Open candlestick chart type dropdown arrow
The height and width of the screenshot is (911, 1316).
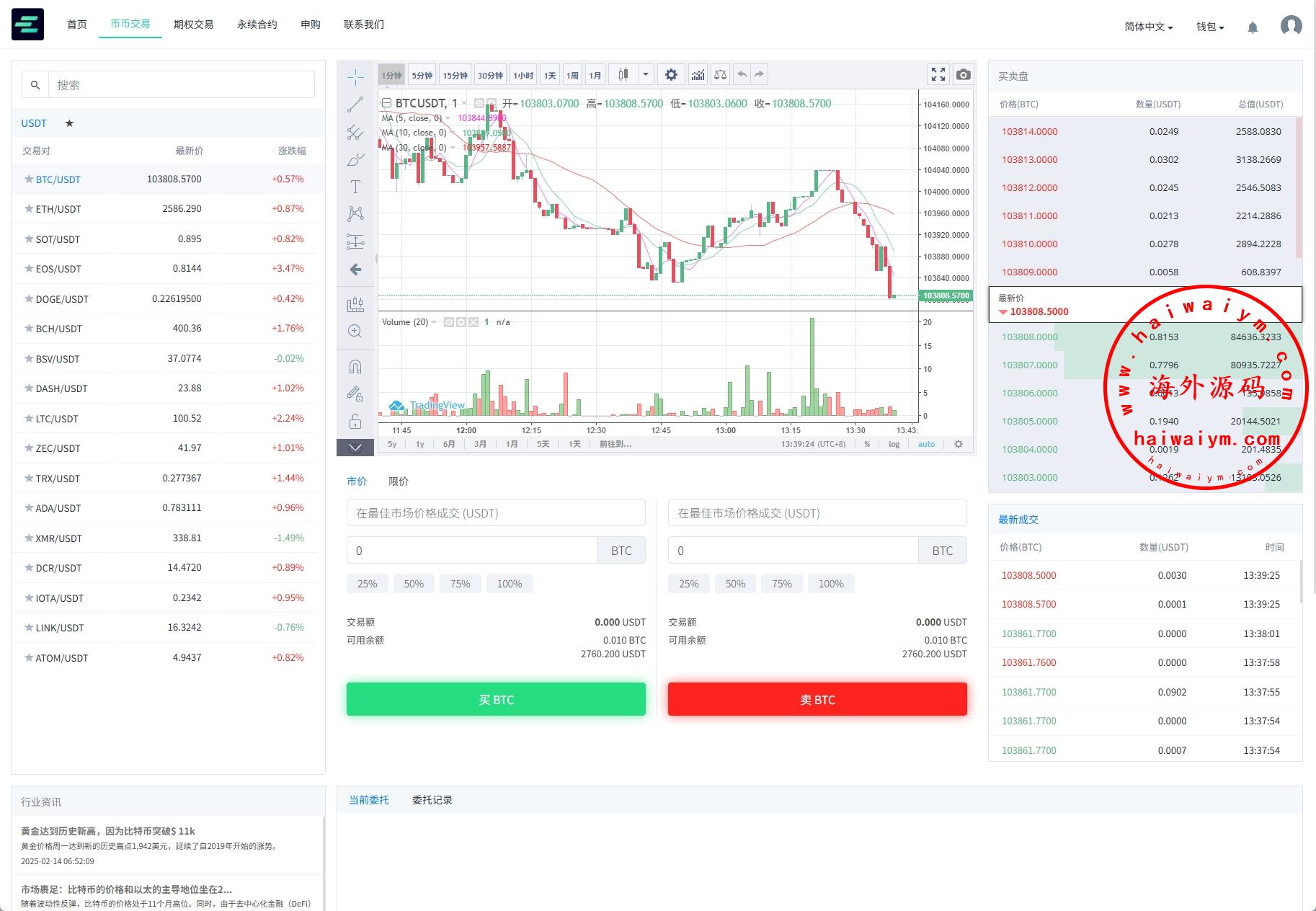[646, 74]
